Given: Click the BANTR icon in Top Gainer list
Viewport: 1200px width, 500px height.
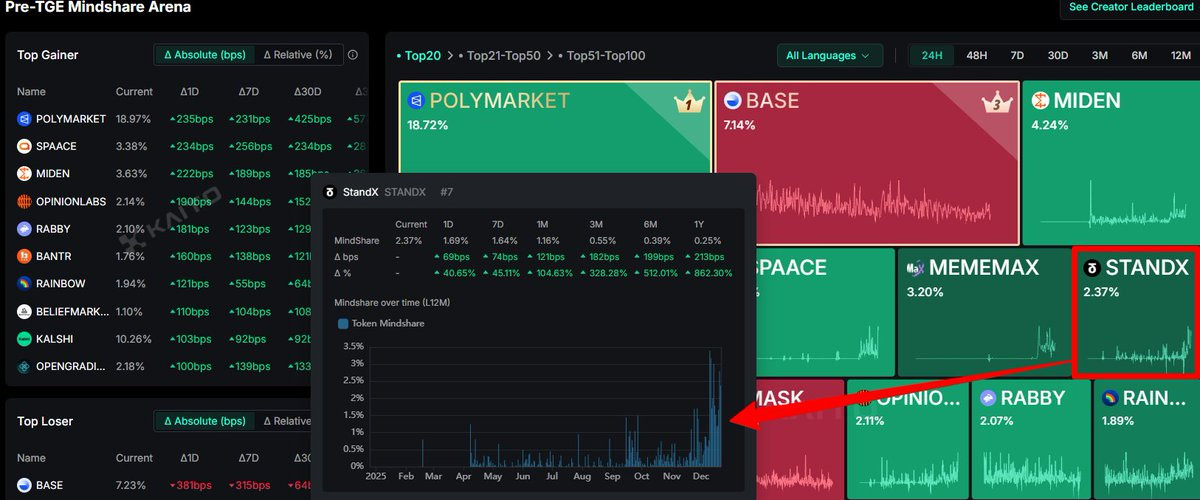Looking at the screenshot, I should [24, 256].
